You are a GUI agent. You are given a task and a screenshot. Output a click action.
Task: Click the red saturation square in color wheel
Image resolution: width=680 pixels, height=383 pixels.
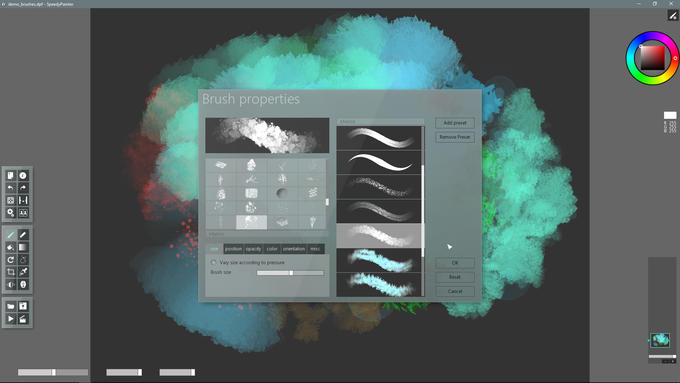[x=652, y=58]
